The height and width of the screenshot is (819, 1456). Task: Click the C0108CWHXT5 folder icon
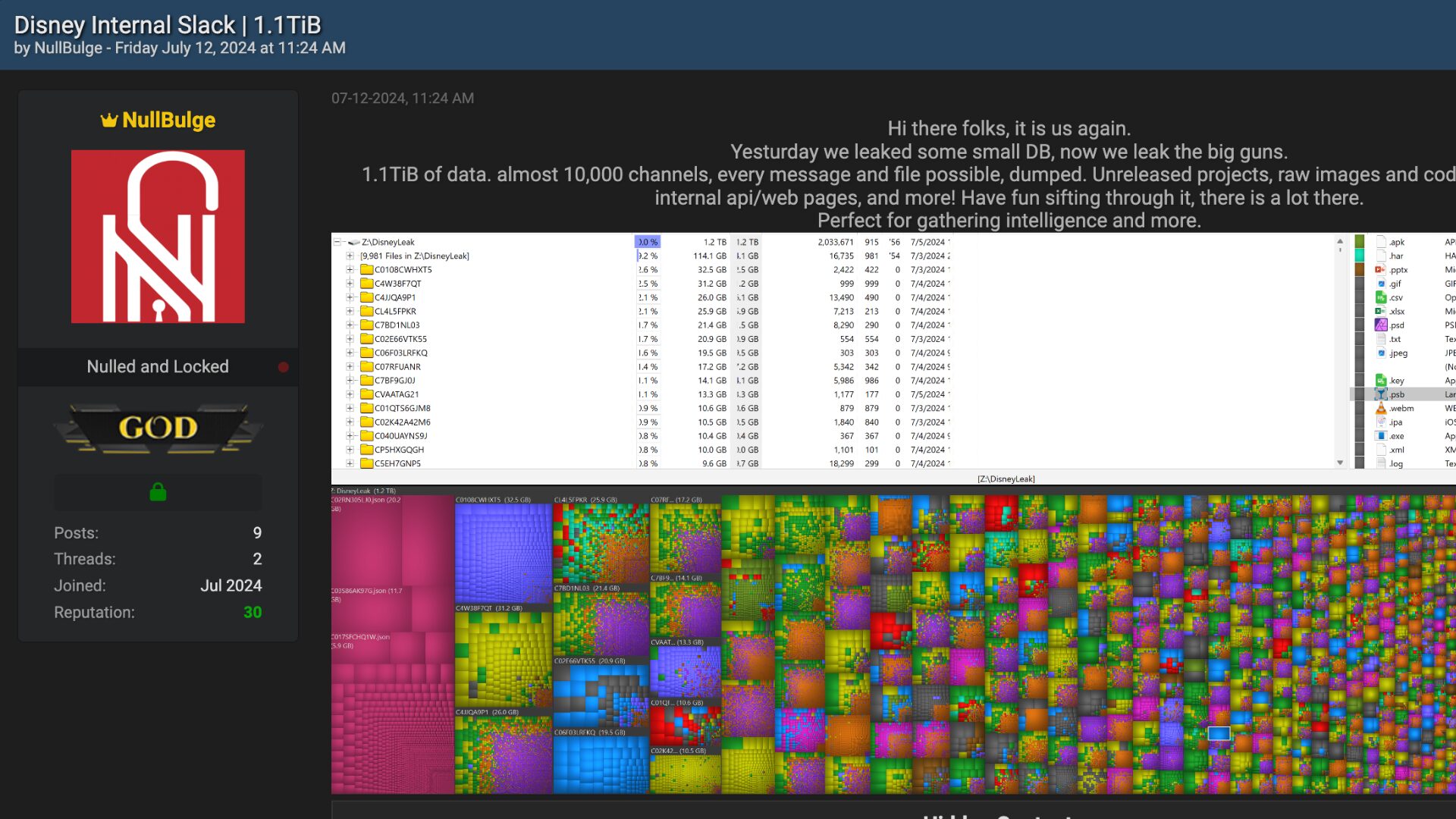(367, 269)
